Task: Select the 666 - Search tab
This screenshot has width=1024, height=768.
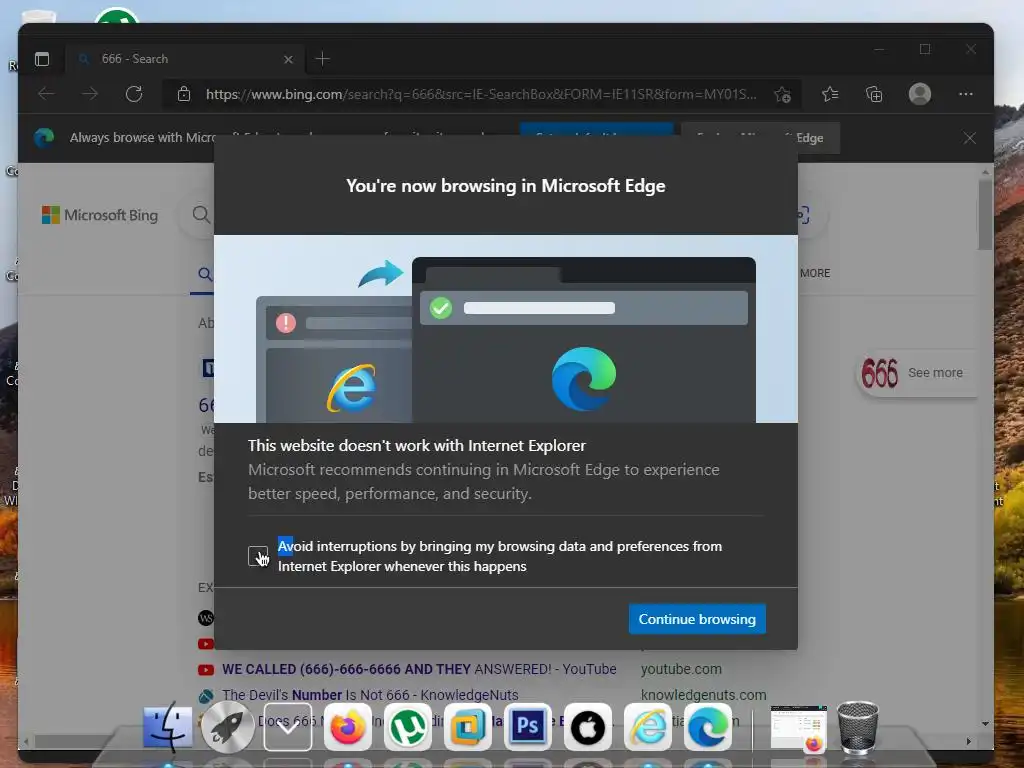Action: (x=183, y=59)
